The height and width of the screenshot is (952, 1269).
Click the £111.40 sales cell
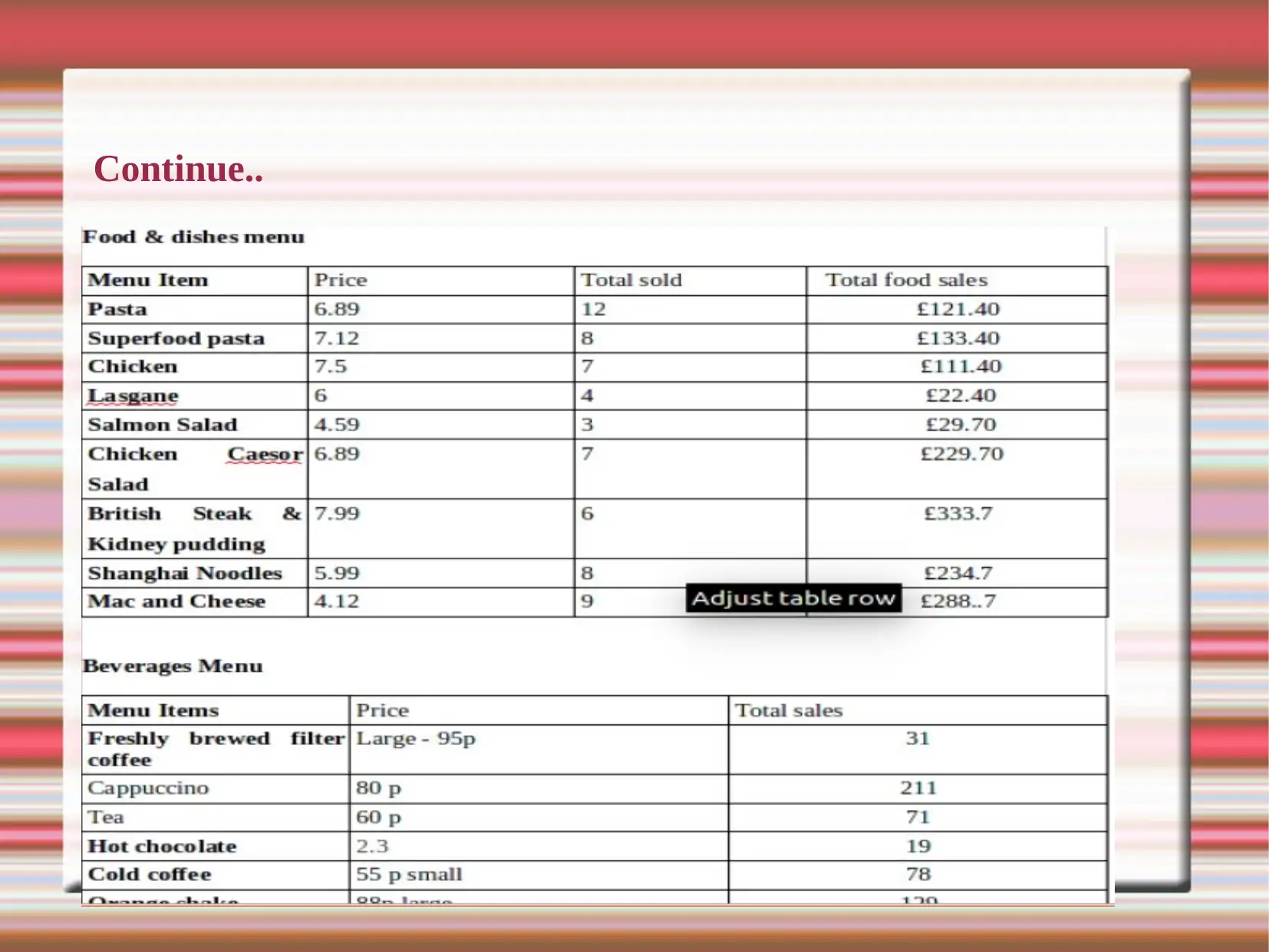[x=957, y=367]
